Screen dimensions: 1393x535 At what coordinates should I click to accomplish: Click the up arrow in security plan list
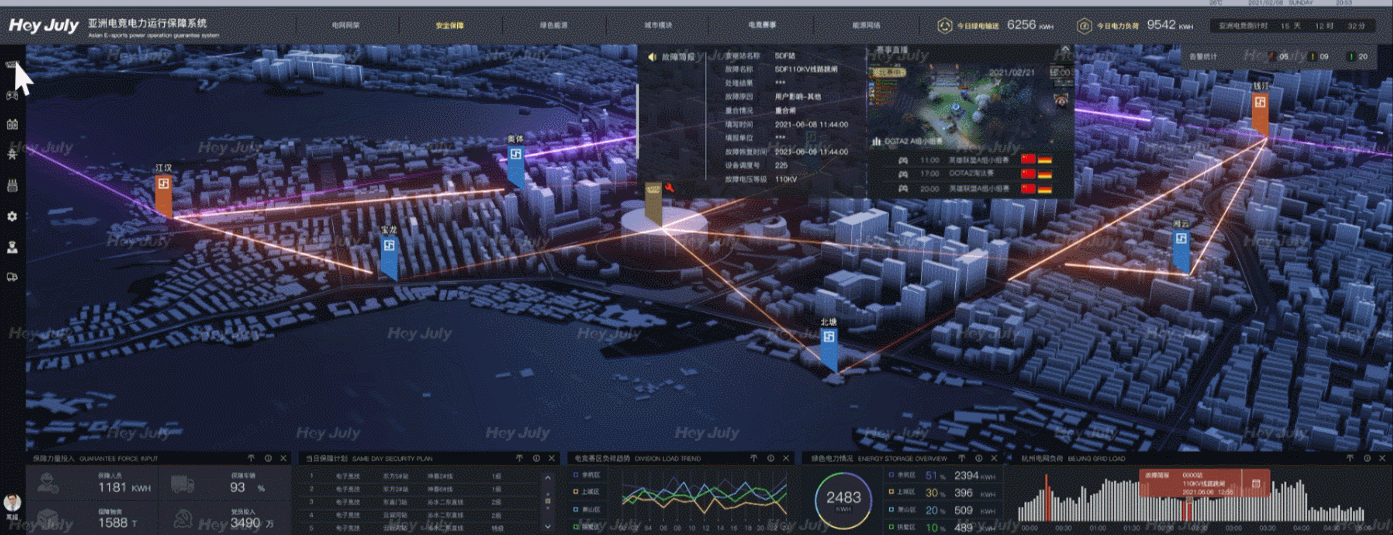coord(547,475)
